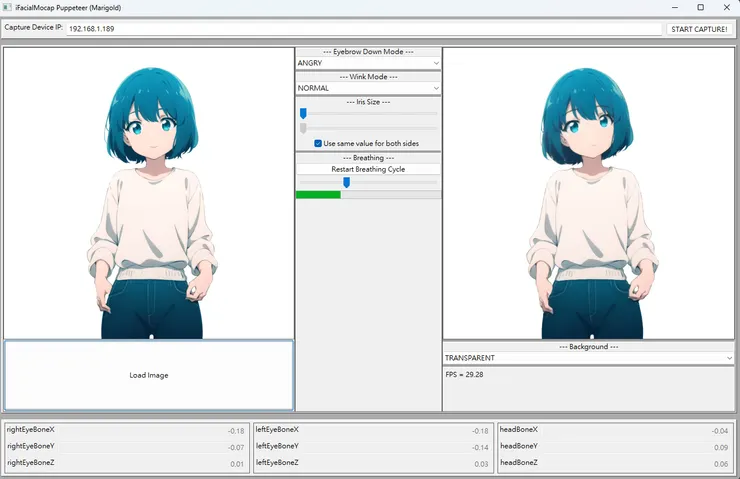Click the green breathing progress bar

click(368, 195)
